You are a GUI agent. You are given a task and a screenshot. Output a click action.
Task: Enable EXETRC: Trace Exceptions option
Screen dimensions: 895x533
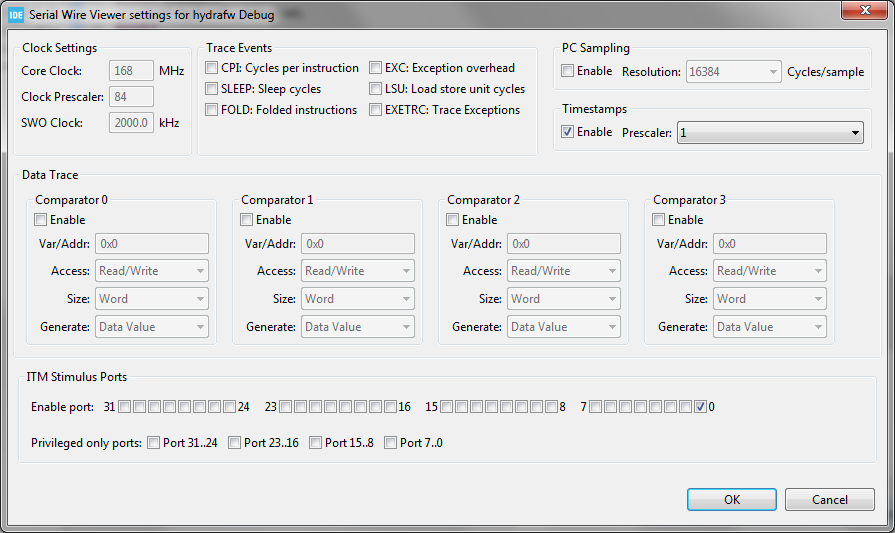click(x=376, y=110)
